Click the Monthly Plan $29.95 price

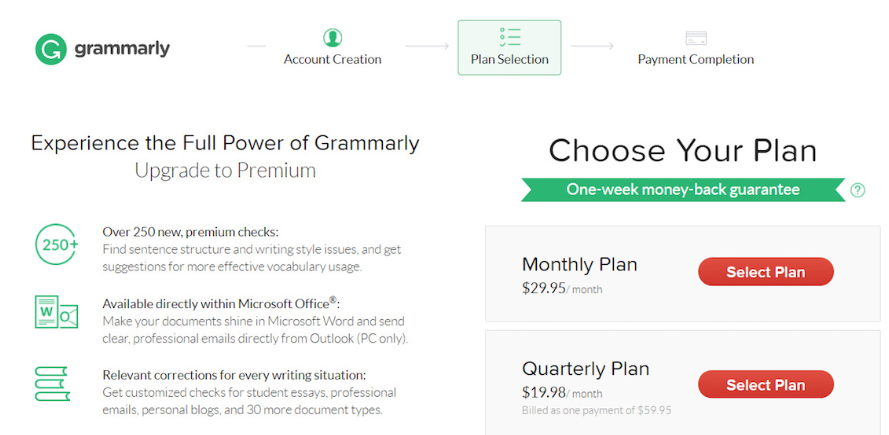[544, 289]
